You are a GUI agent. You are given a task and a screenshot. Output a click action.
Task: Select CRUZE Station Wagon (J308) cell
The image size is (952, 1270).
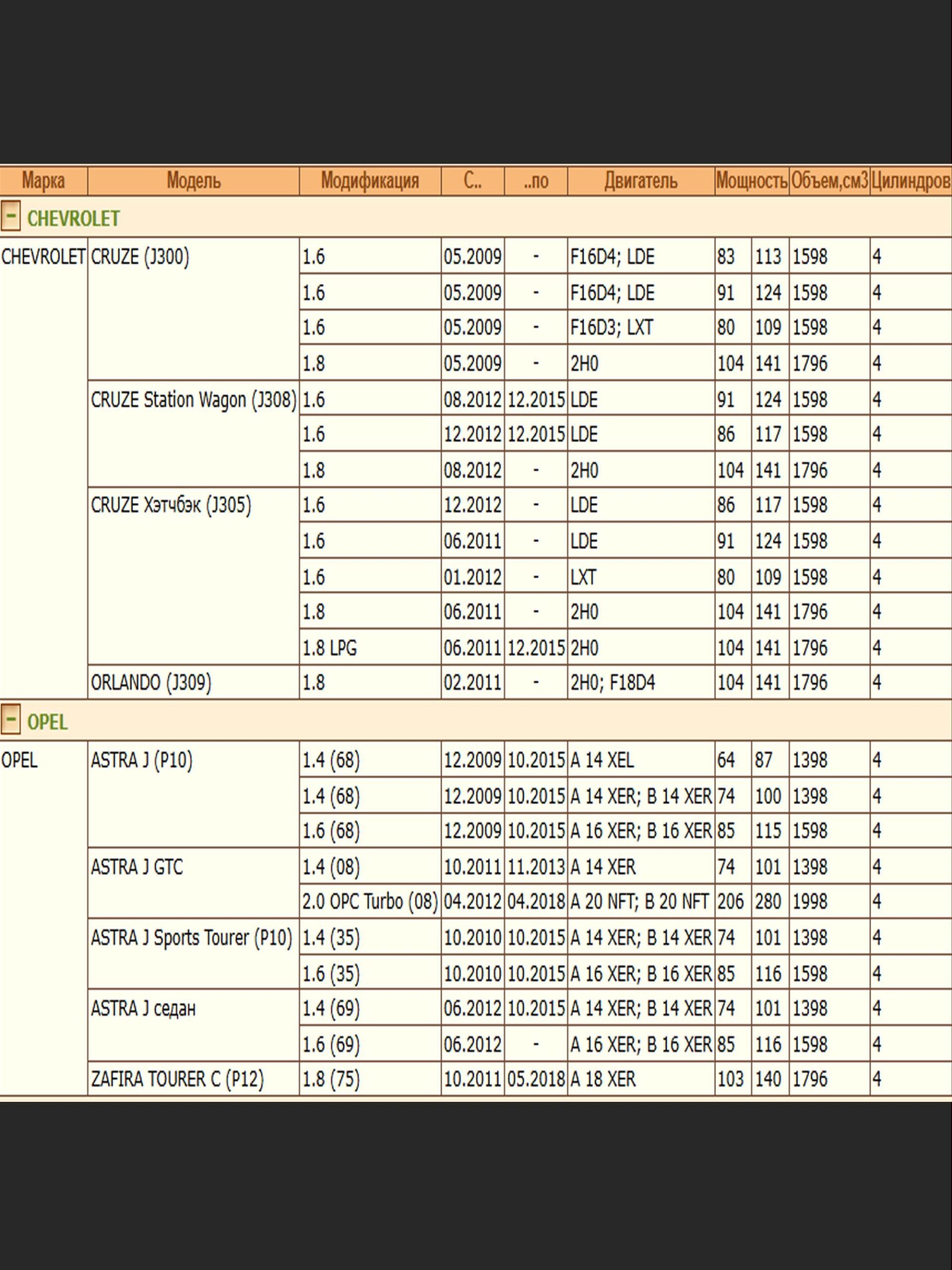click(x=193, y=399)
